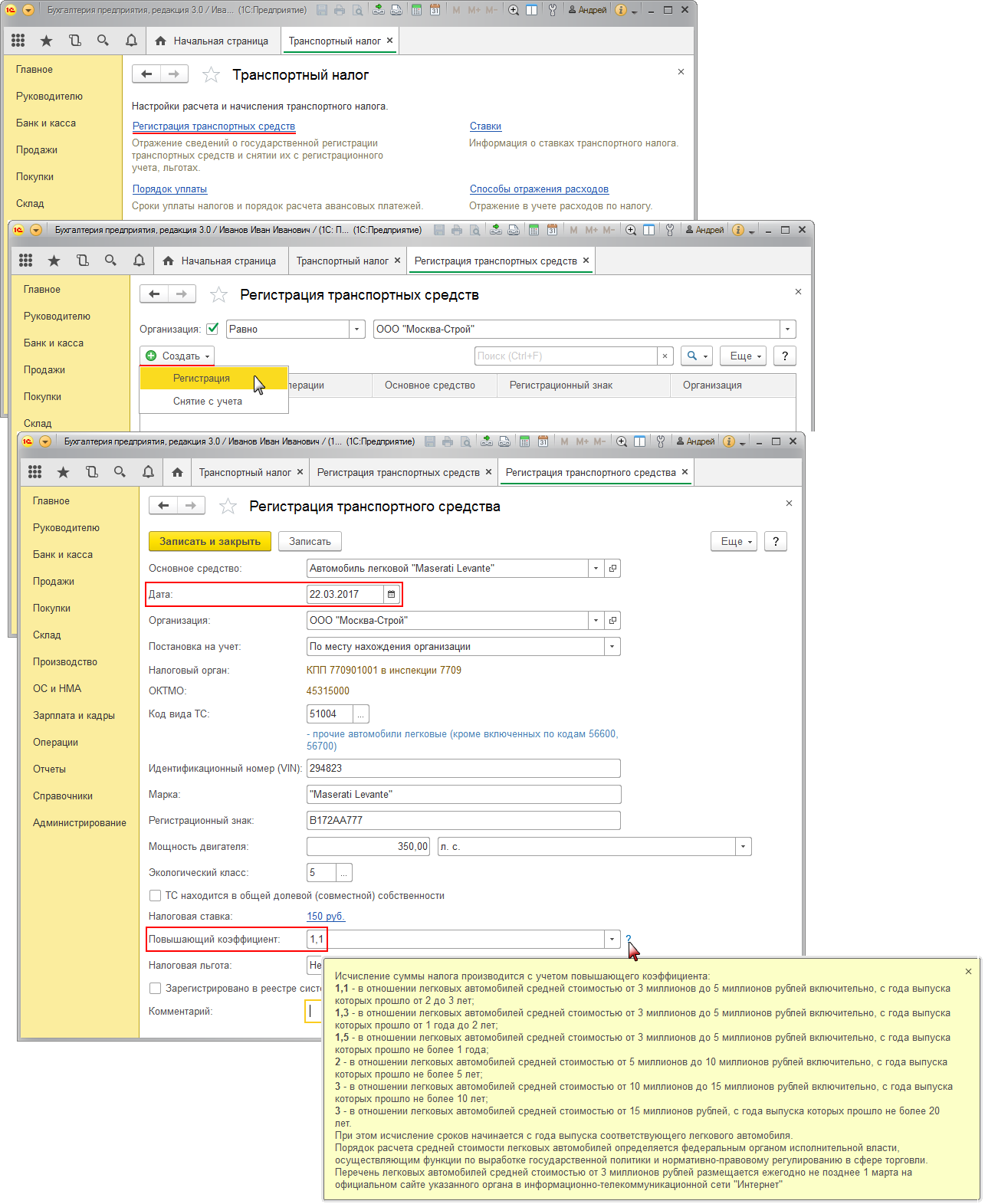Click help ? button in registration form
985x1204 pixels.
776,541
